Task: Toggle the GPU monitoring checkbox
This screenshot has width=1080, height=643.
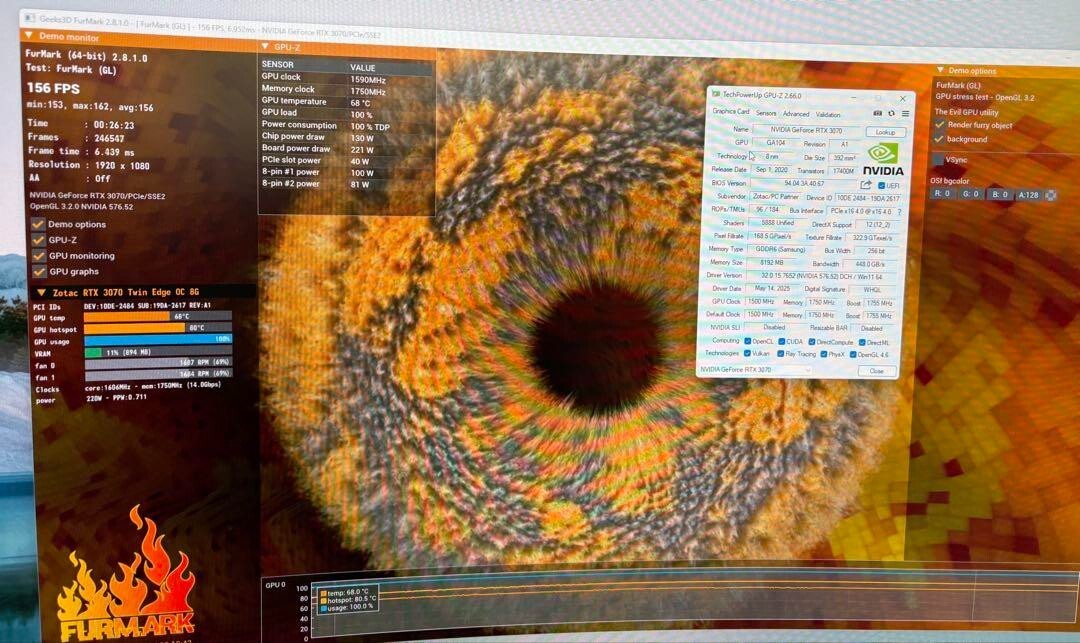Action: (39, 256)
